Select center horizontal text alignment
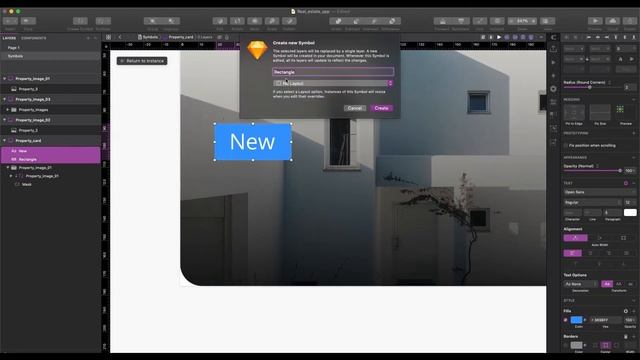640x360 pixels. 590,253
